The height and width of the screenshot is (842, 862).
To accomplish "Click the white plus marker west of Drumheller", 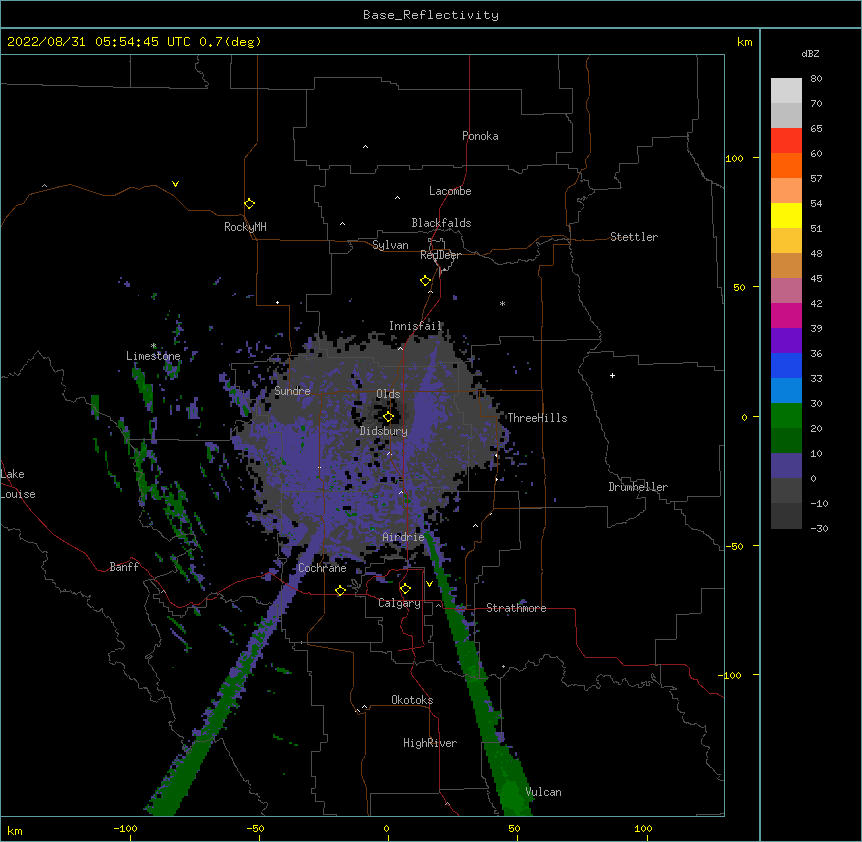I will point(612,375).
